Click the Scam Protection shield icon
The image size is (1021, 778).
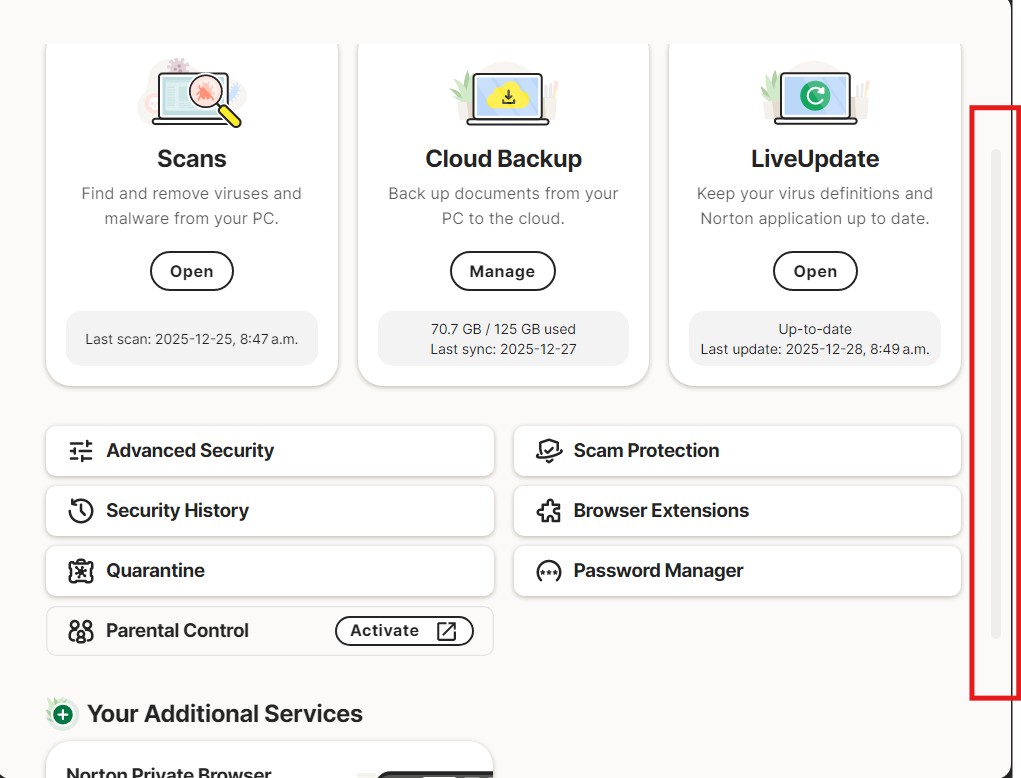tap(549, 451)
